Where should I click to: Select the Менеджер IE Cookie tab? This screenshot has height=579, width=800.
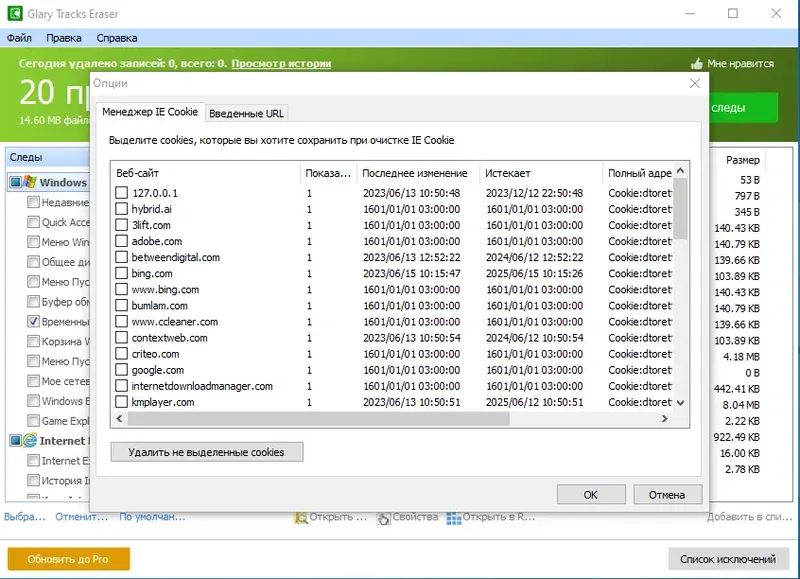[150, 112]
